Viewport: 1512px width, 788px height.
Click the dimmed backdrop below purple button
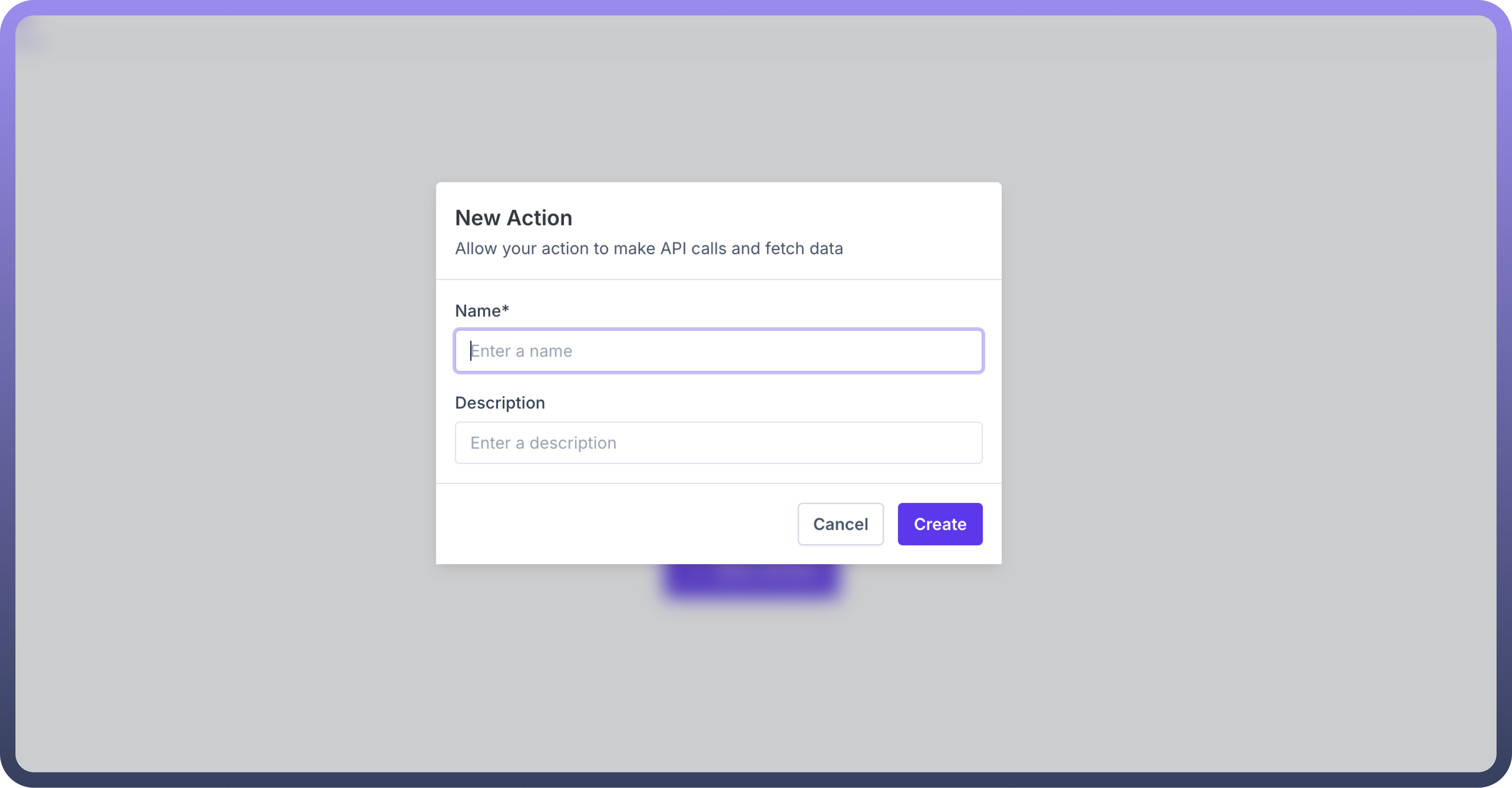pyautogui.click(x=751, y=681)
